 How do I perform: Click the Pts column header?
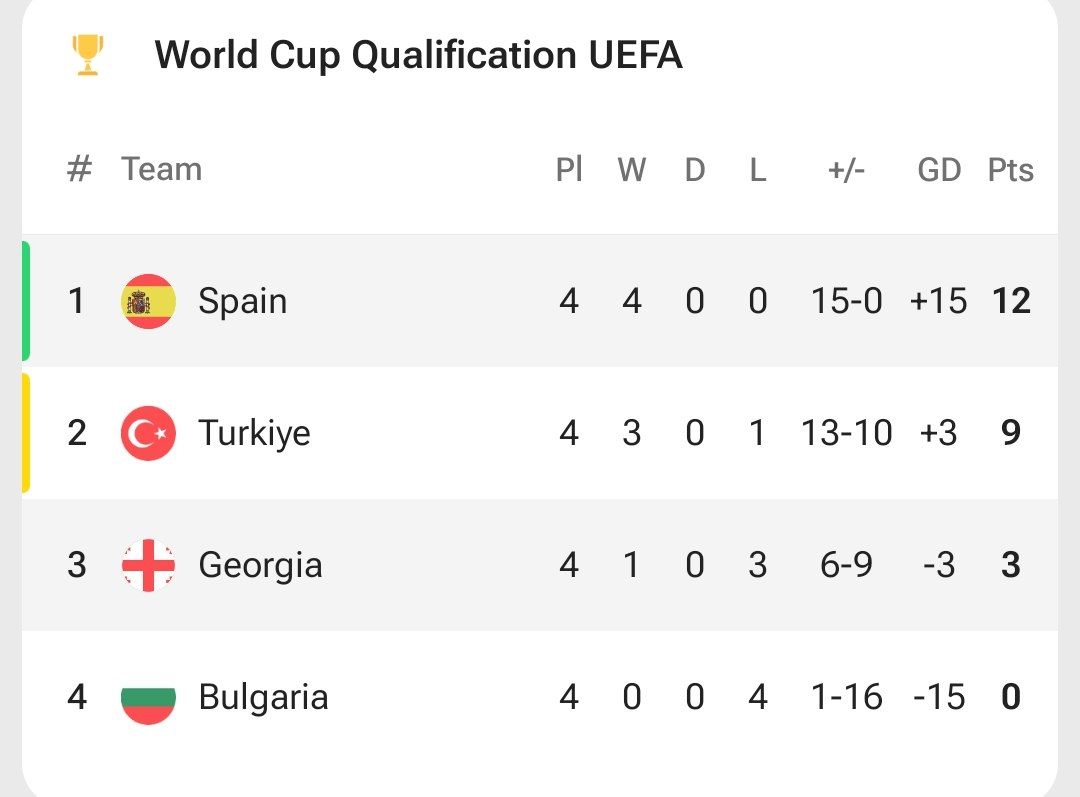point(1010,170)
